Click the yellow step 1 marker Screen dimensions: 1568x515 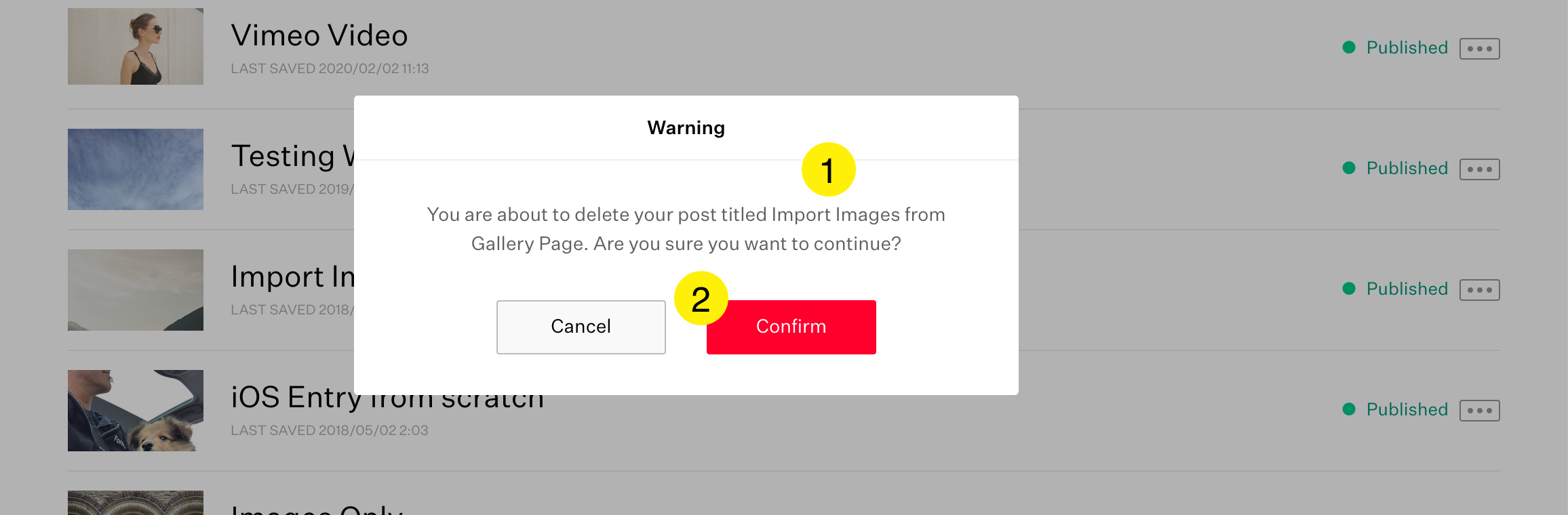(828, 169)
